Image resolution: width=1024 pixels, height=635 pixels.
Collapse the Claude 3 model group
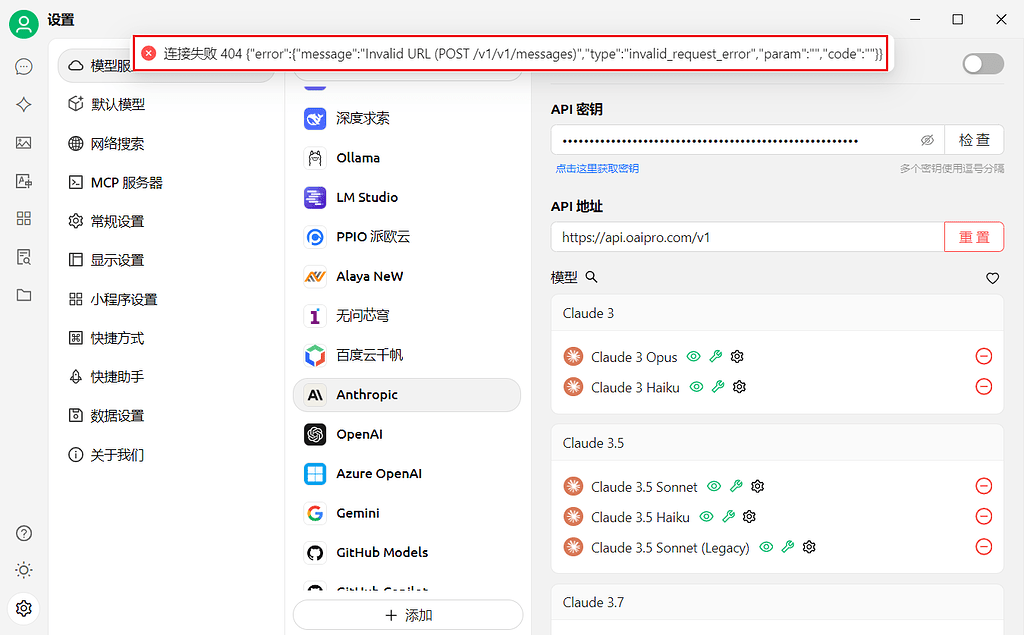click(777, 313)
